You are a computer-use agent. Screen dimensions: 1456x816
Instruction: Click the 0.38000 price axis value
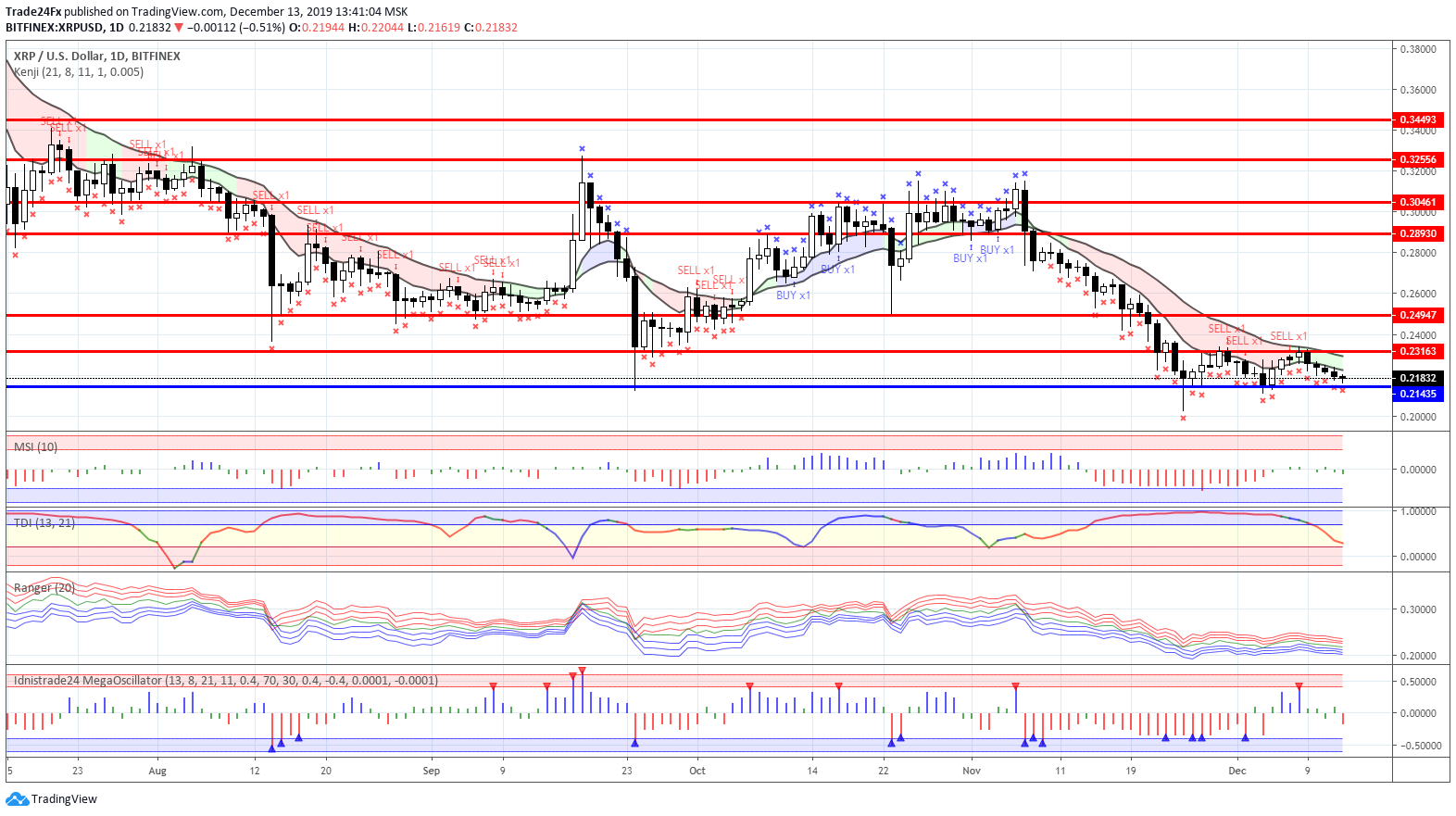click(x=1418, y=49)
